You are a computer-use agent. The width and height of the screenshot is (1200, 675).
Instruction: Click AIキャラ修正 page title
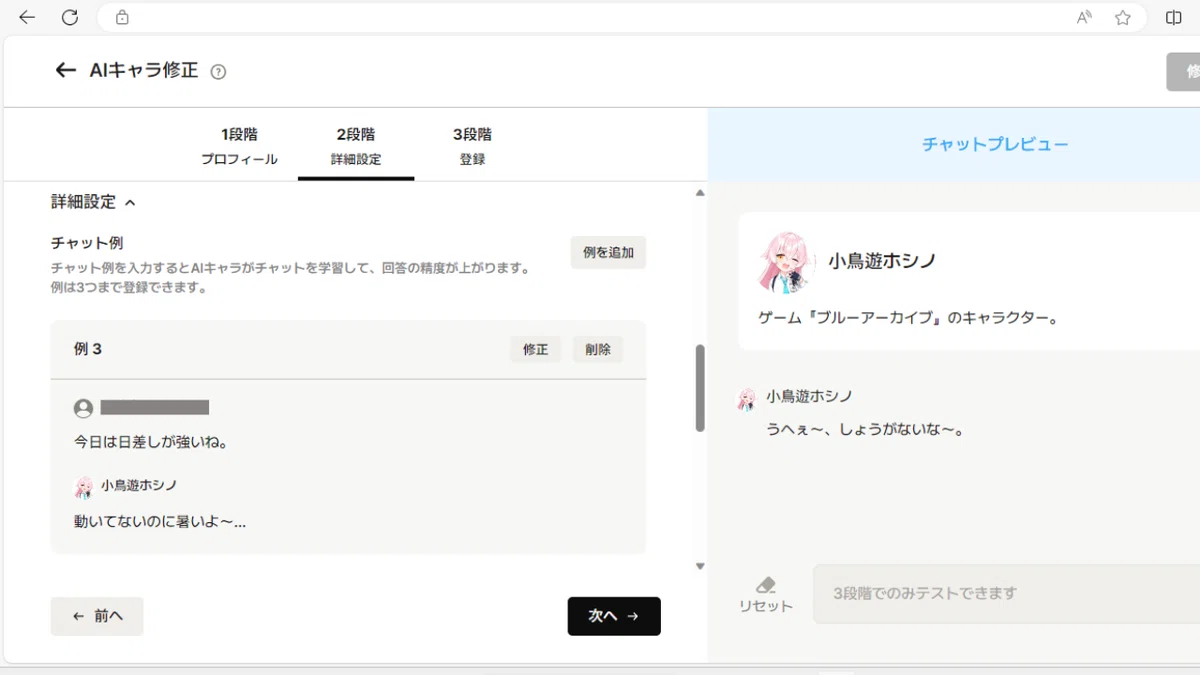144,70
